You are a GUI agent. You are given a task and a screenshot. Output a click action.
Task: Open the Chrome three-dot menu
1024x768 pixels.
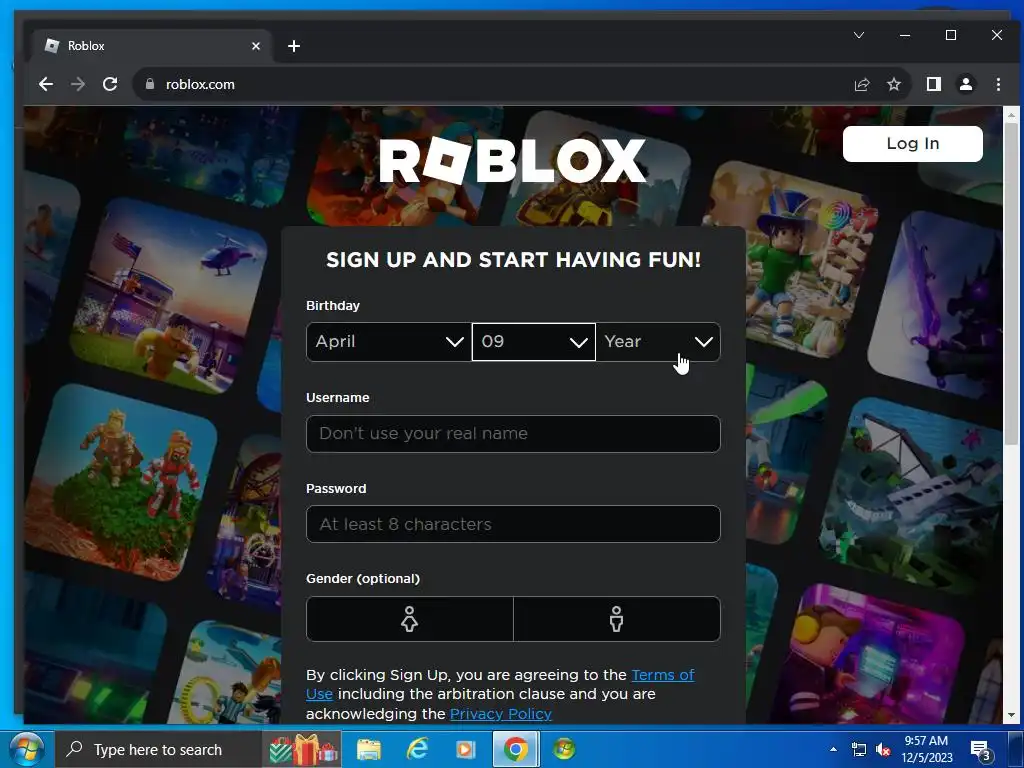(x=998, y=84)
